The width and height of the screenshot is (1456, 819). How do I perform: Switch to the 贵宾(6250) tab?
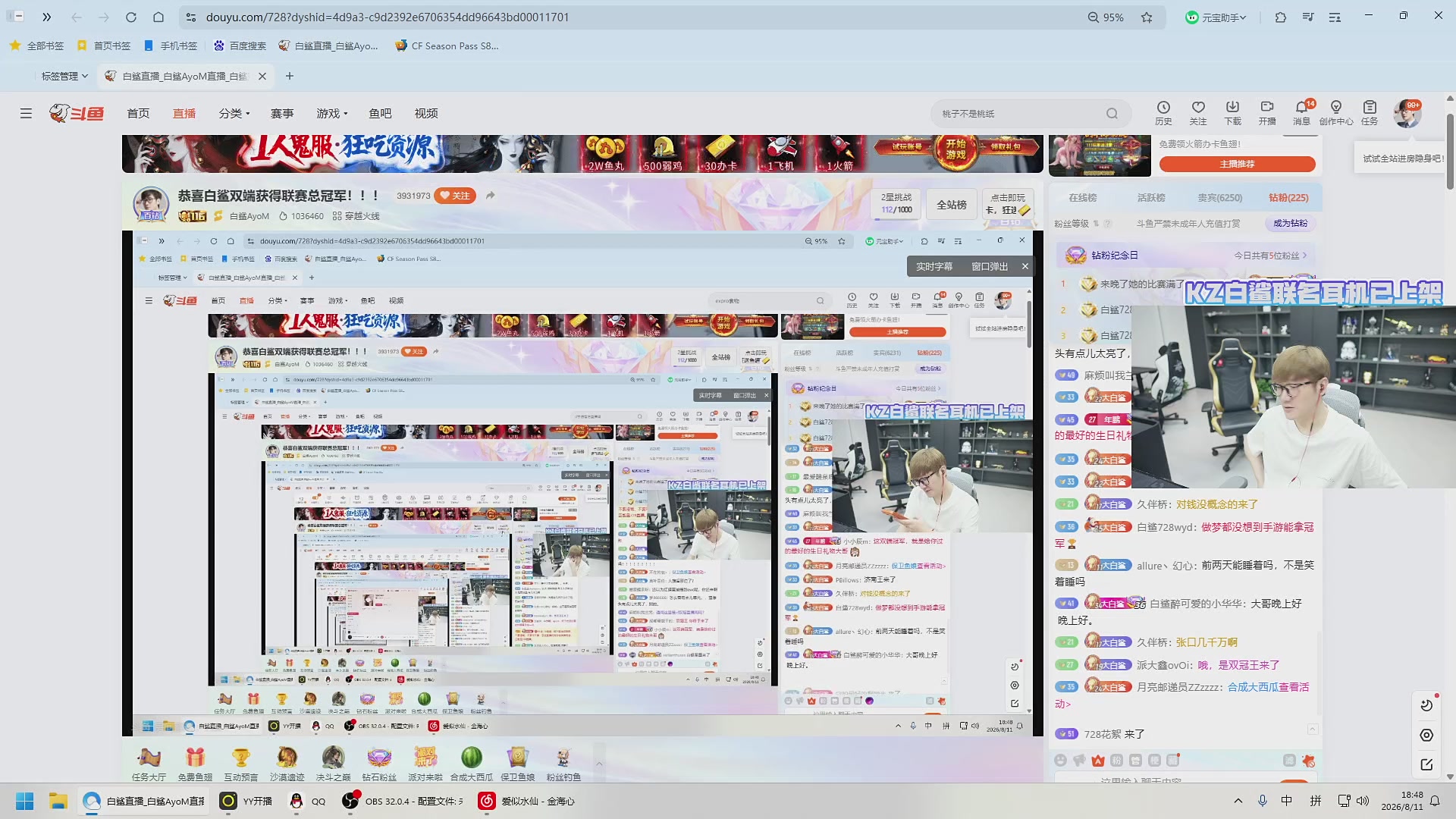coord(1220,198)
